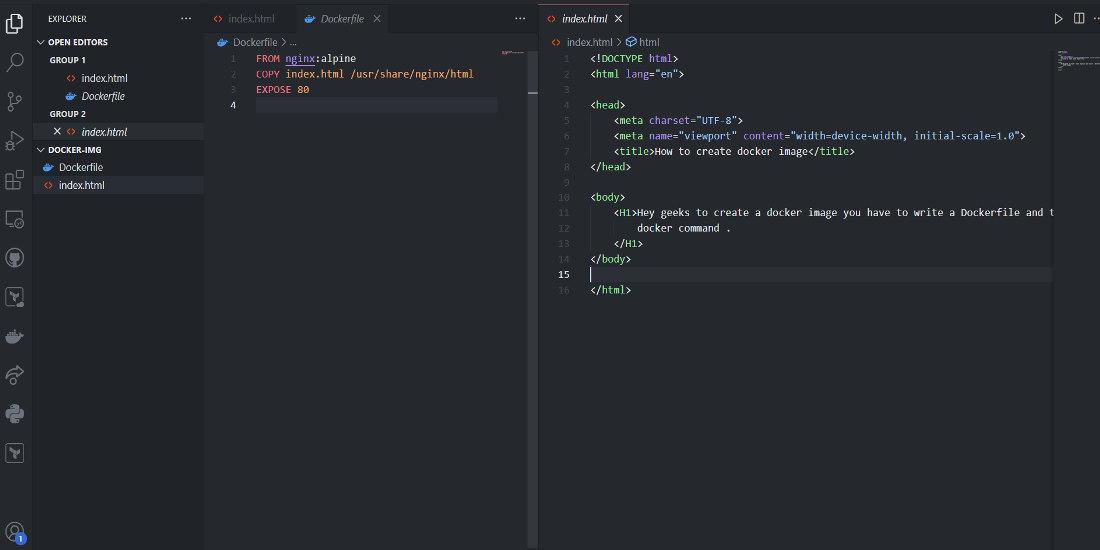Click the GROUP 1 label
This screenshot has height=550, width=1100.
68,60
